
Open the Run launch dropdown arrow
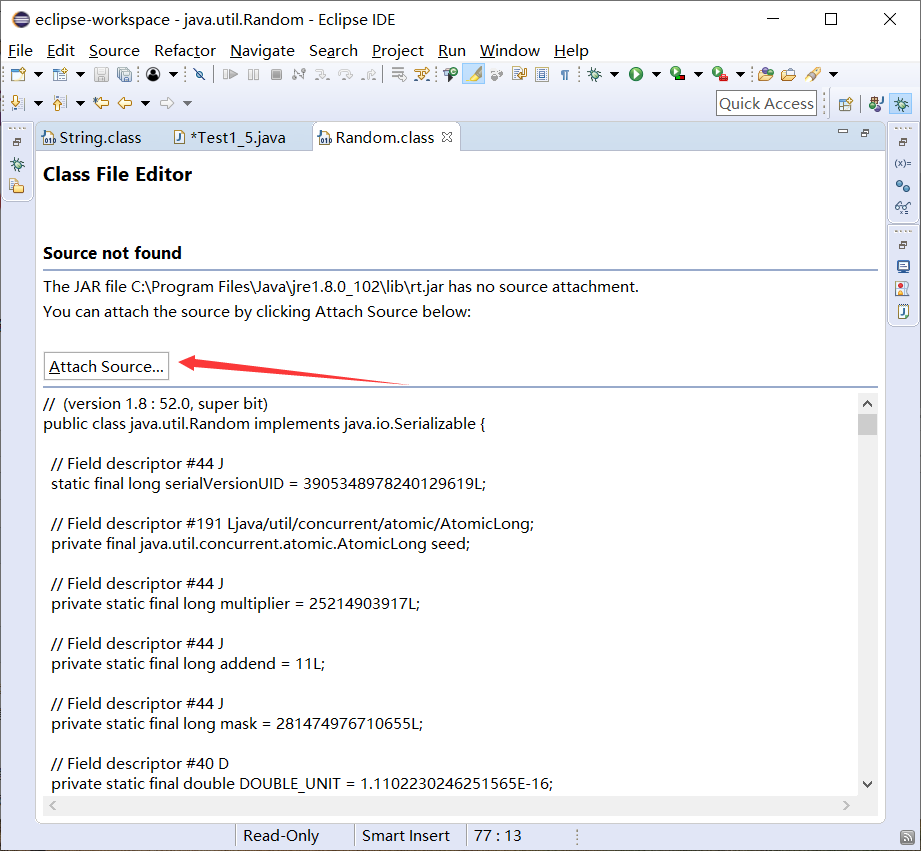[x=657, y=75]
